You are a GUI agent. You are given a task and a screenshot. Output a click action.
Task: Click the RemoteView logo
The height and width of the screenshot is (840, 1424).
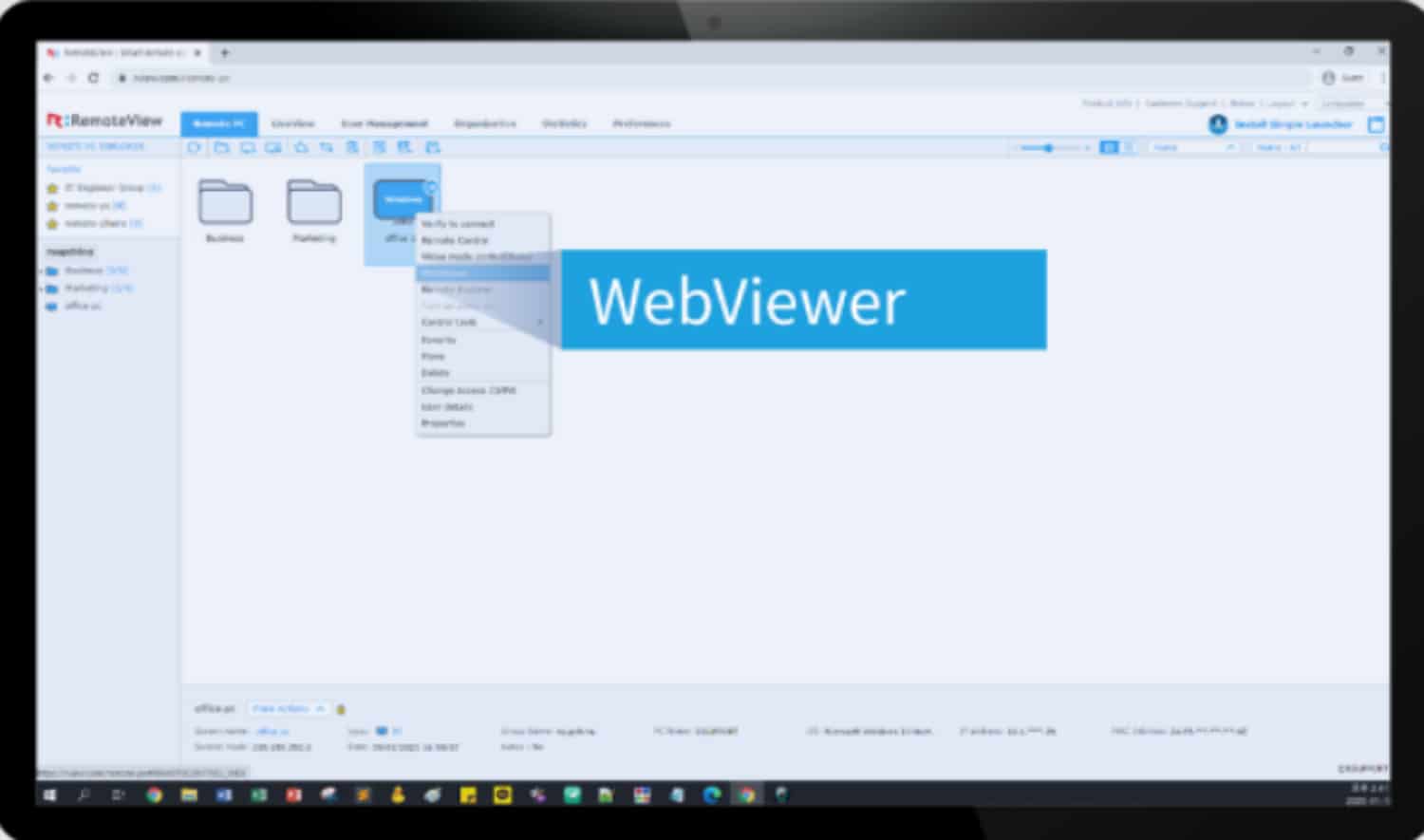pos(104,121)
